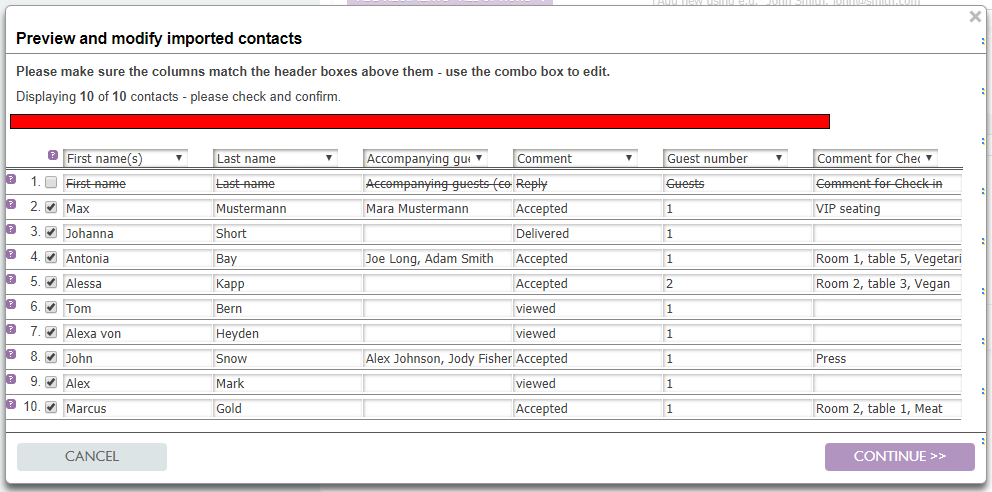Image resolution: width=992 pixels, height=492 pixels.
Task: Close the import preview dialog with X
Action: (x=975, y=17)
